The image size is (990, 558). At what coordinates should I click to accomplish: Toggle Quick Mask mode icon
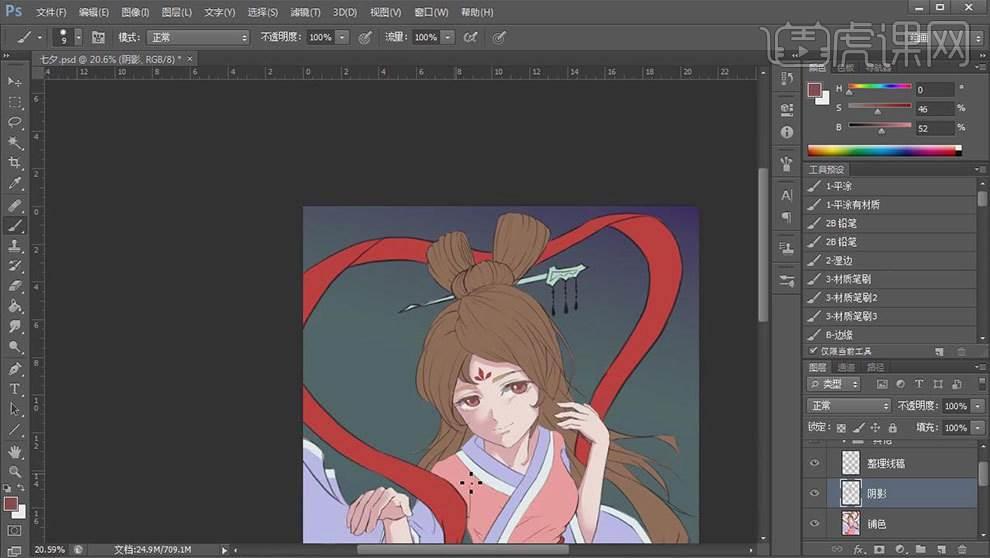[15, 531]
